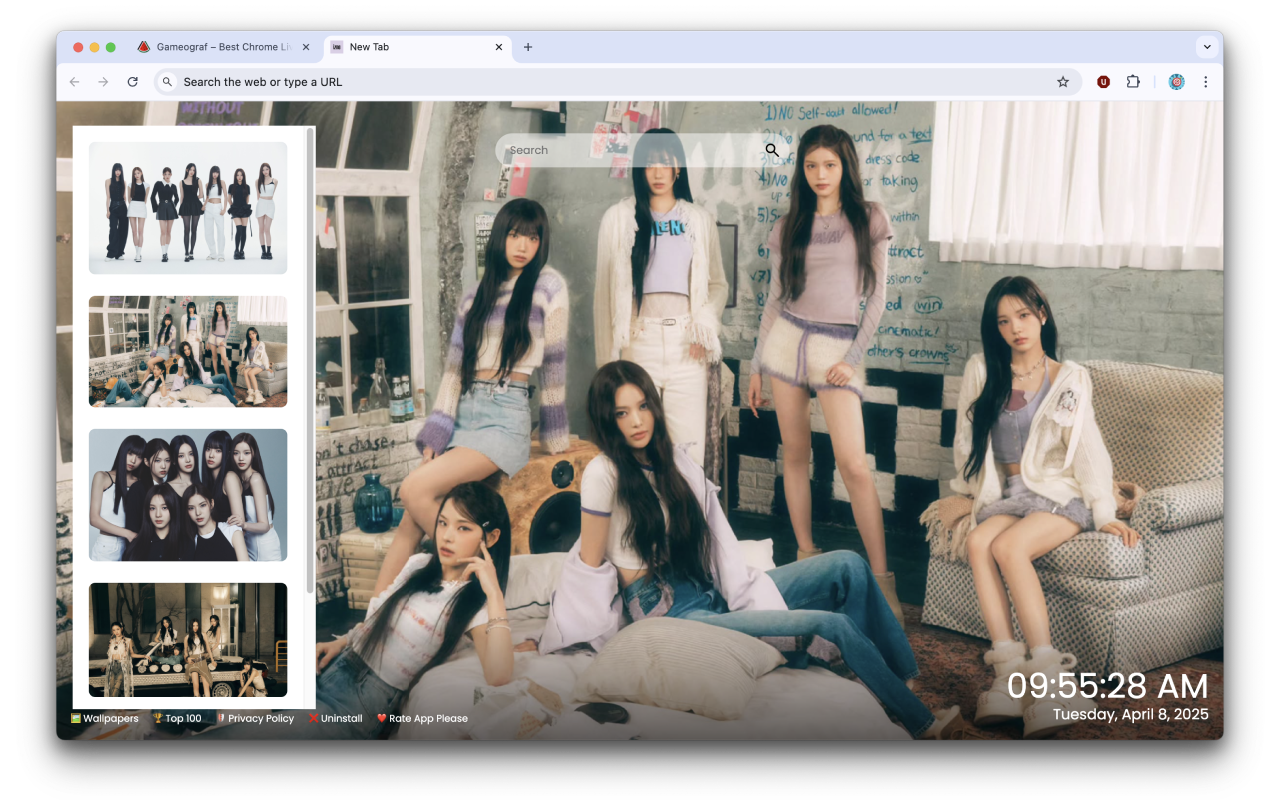
Task: Open the Extensions puzzle icon
Action: (x=1133, y=82)
